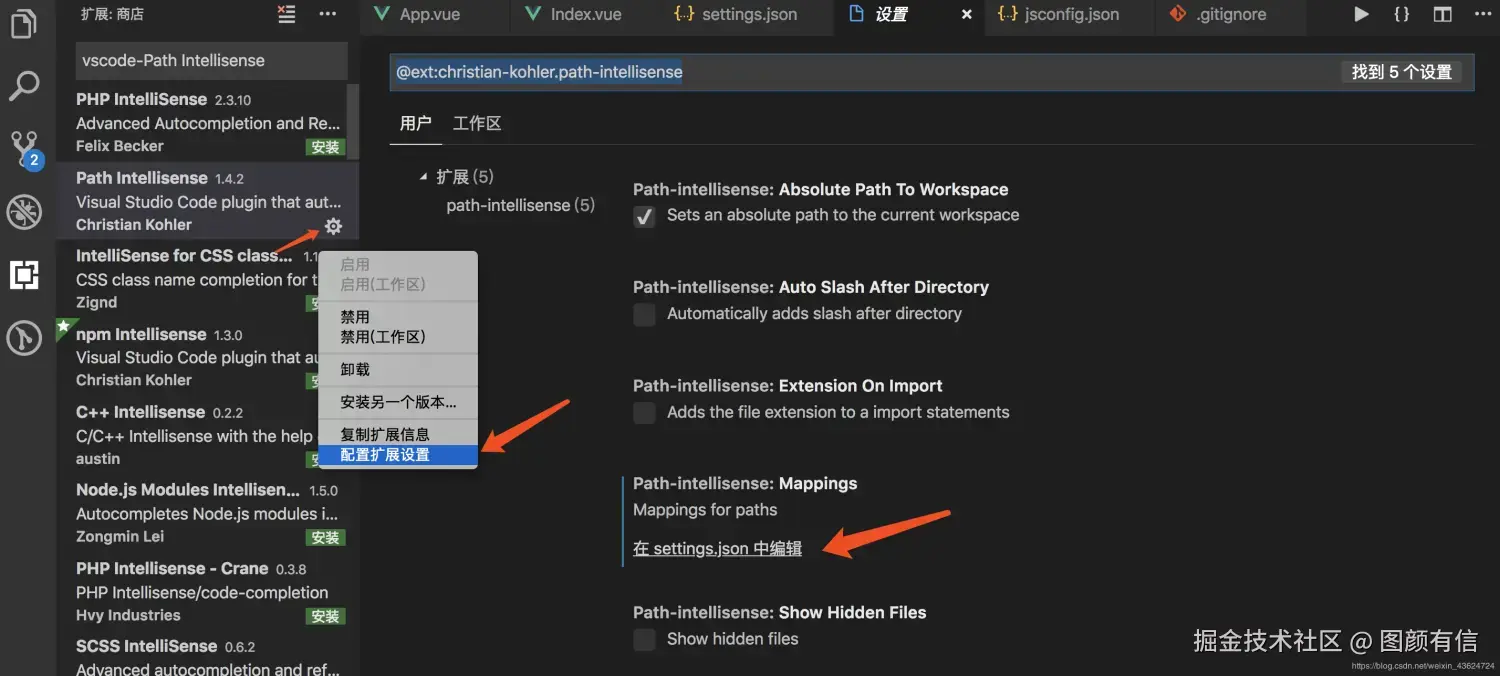Install PHP Intellisense - Crane extension
The height and width of the screenshot is (676, 1500).
(325, 616)
